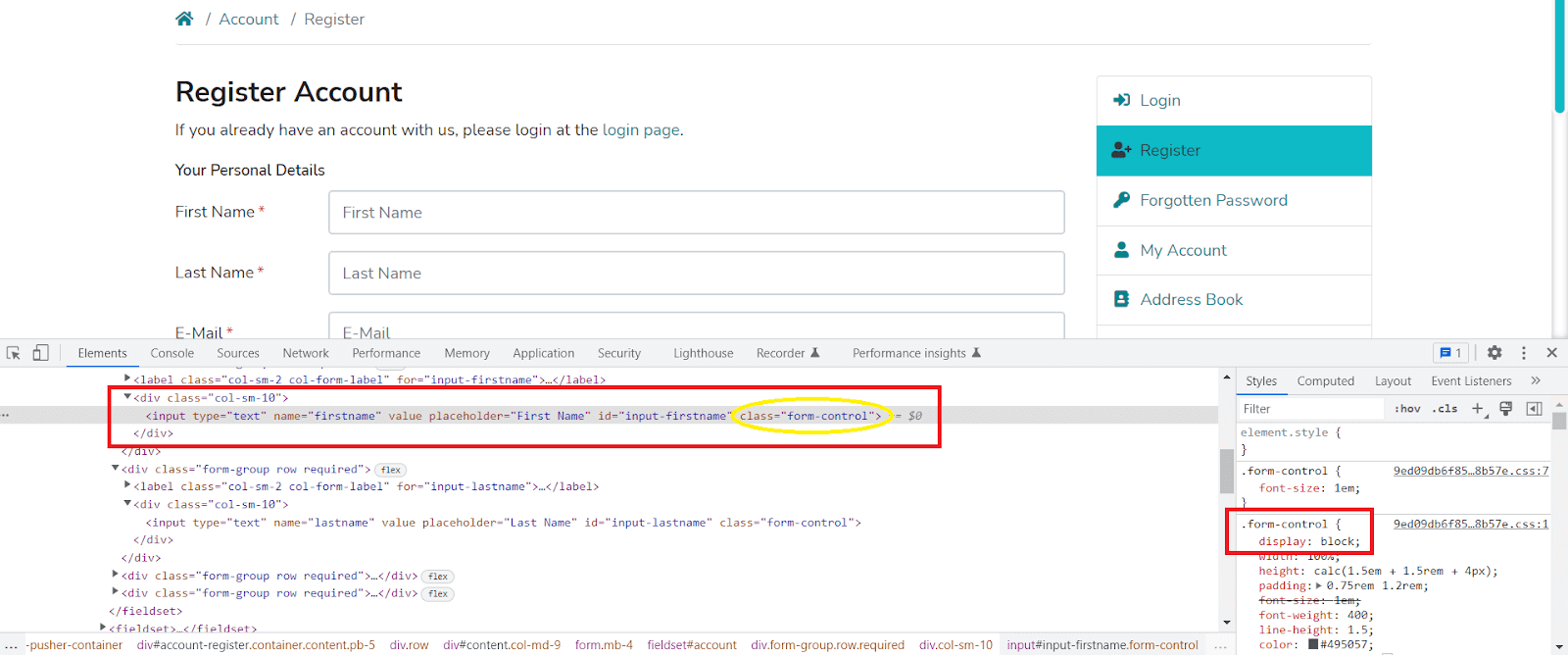Click the login page link
The height and width of the screenshot is (655, 1568).
click(x=641, y=129)
